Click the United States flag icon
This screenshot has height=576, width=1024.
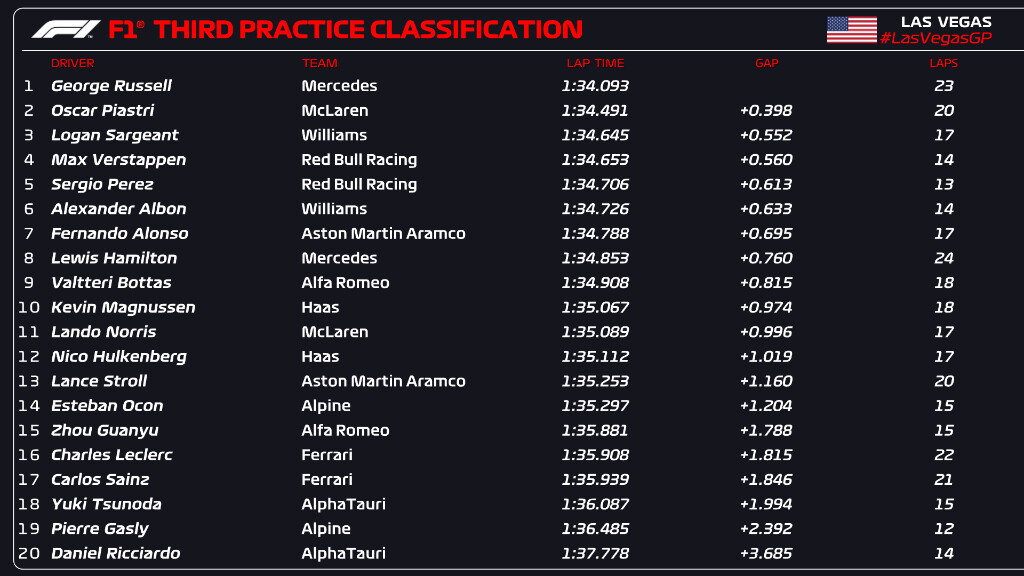point(851,30)
